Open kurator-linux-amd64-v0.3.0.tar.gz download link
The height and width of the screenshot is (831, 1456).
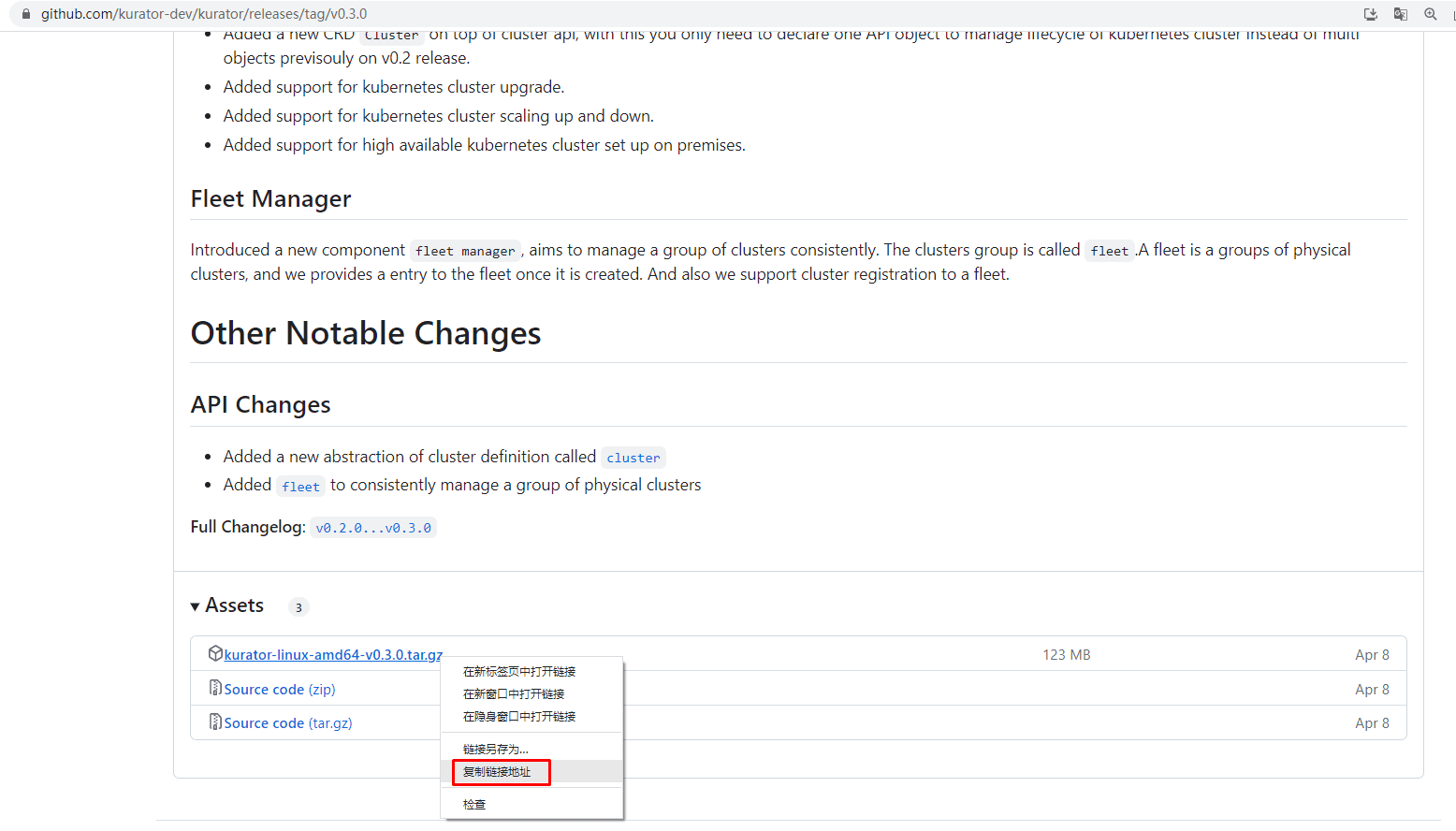click(333, 655)
